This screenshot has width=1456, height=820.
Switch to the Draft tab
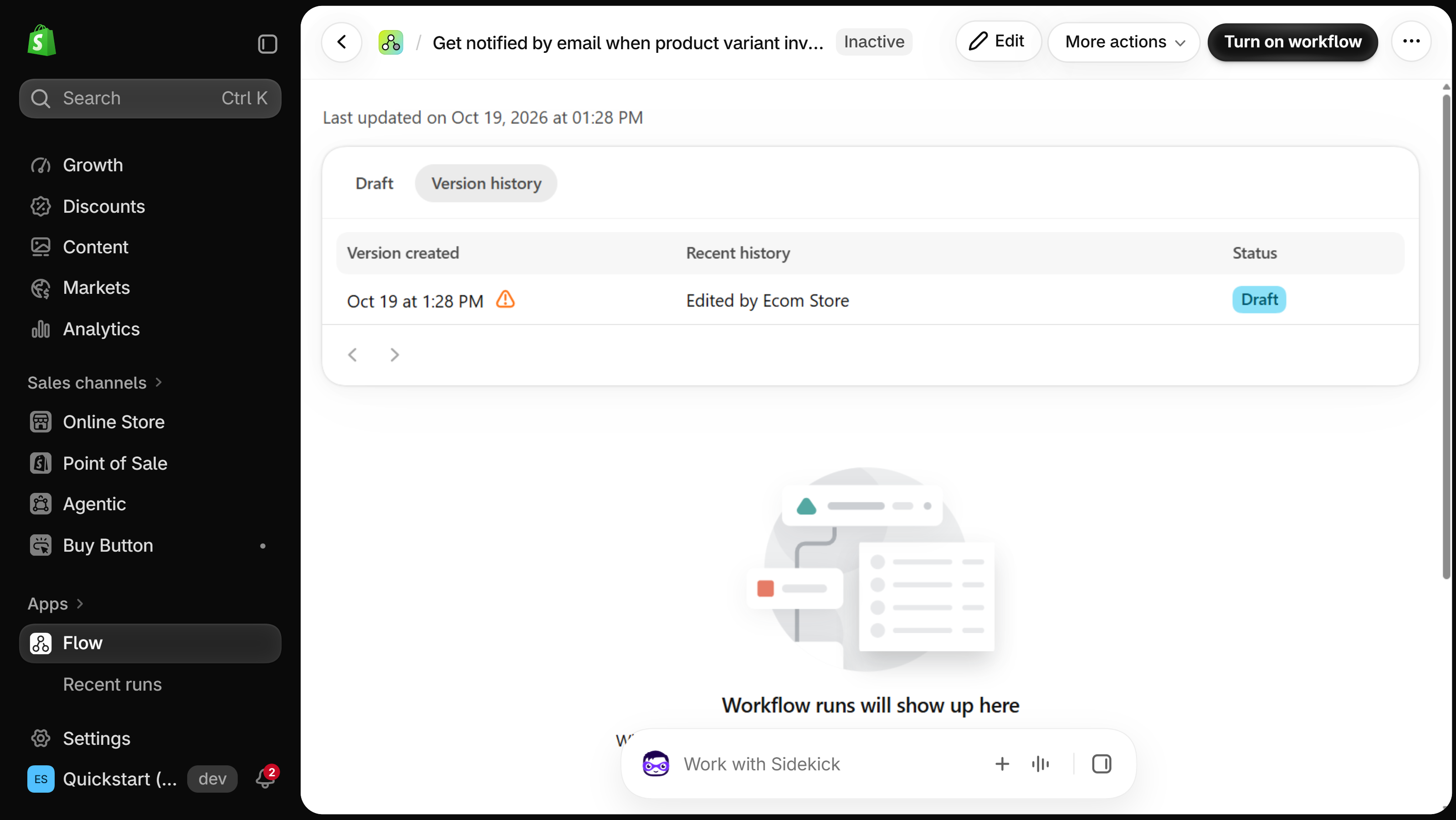374,184
